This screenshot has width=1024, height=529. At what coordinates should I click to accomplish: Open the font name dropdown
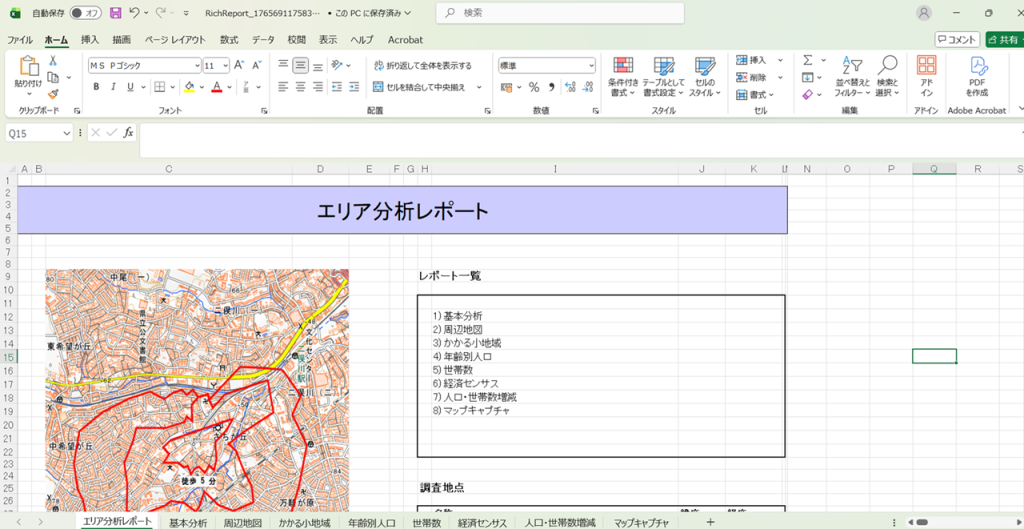pos(197,65)
